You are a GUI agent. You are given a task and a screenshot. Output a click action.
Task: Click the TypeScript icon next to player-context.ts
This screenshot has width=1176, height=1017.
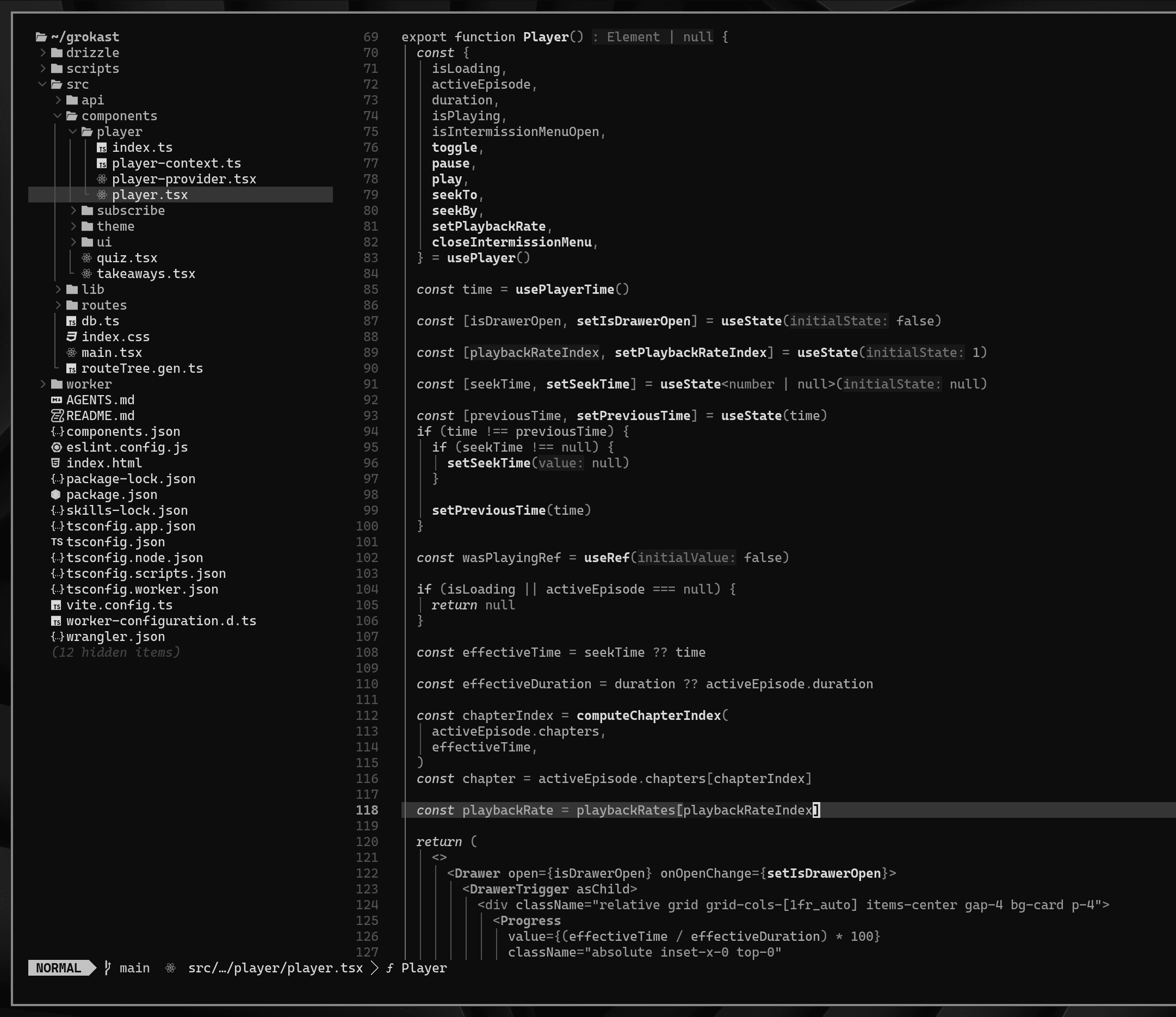102,164
